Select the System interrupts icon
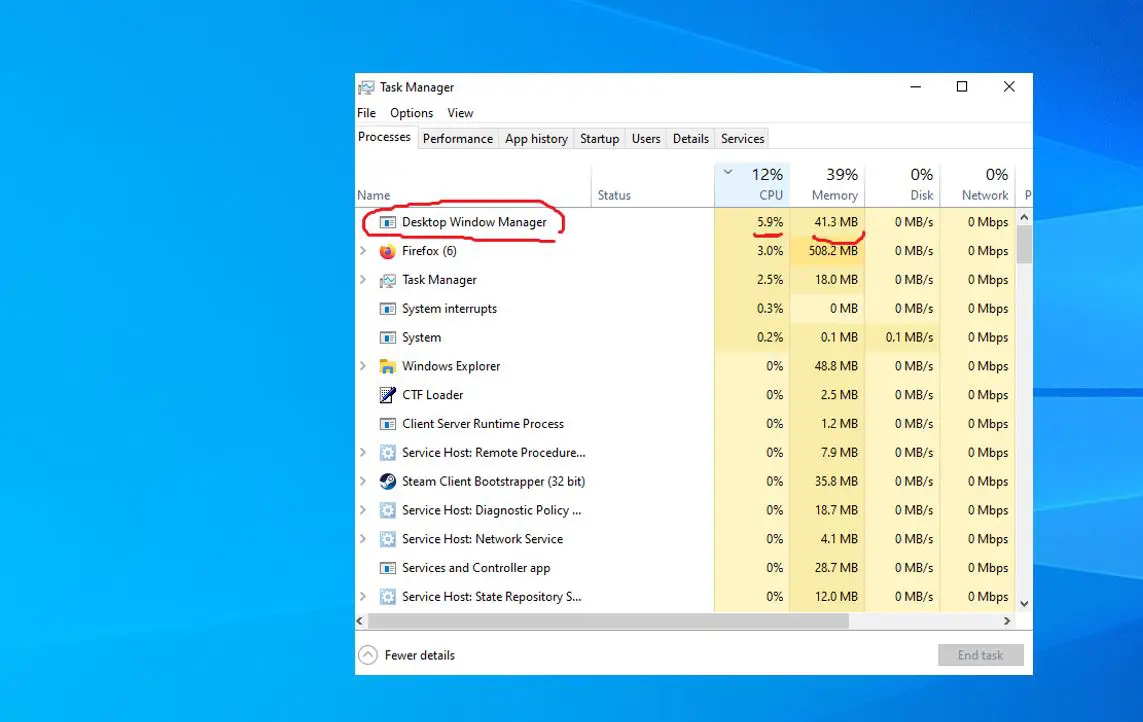This screenshot has width=1143, height=722. (x=388, y=308)
